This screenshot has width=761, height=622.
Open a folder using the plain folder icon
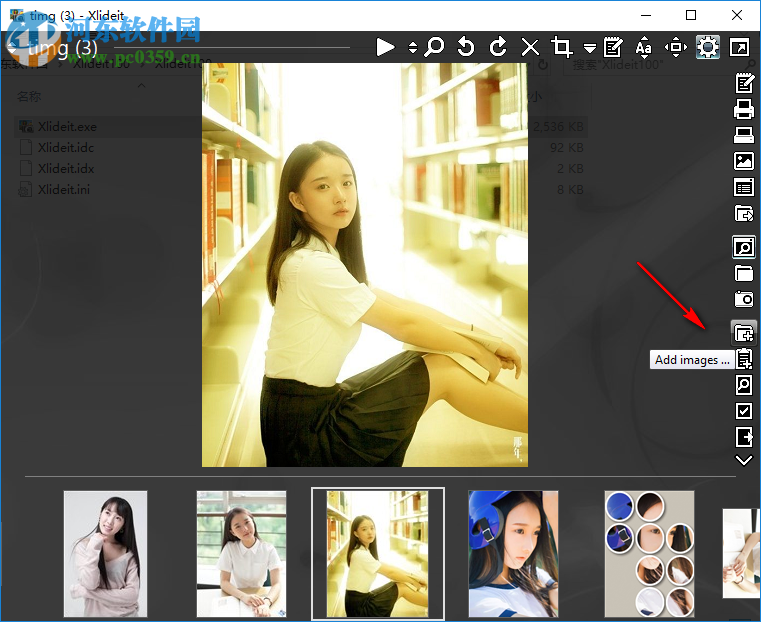(744, 273)
